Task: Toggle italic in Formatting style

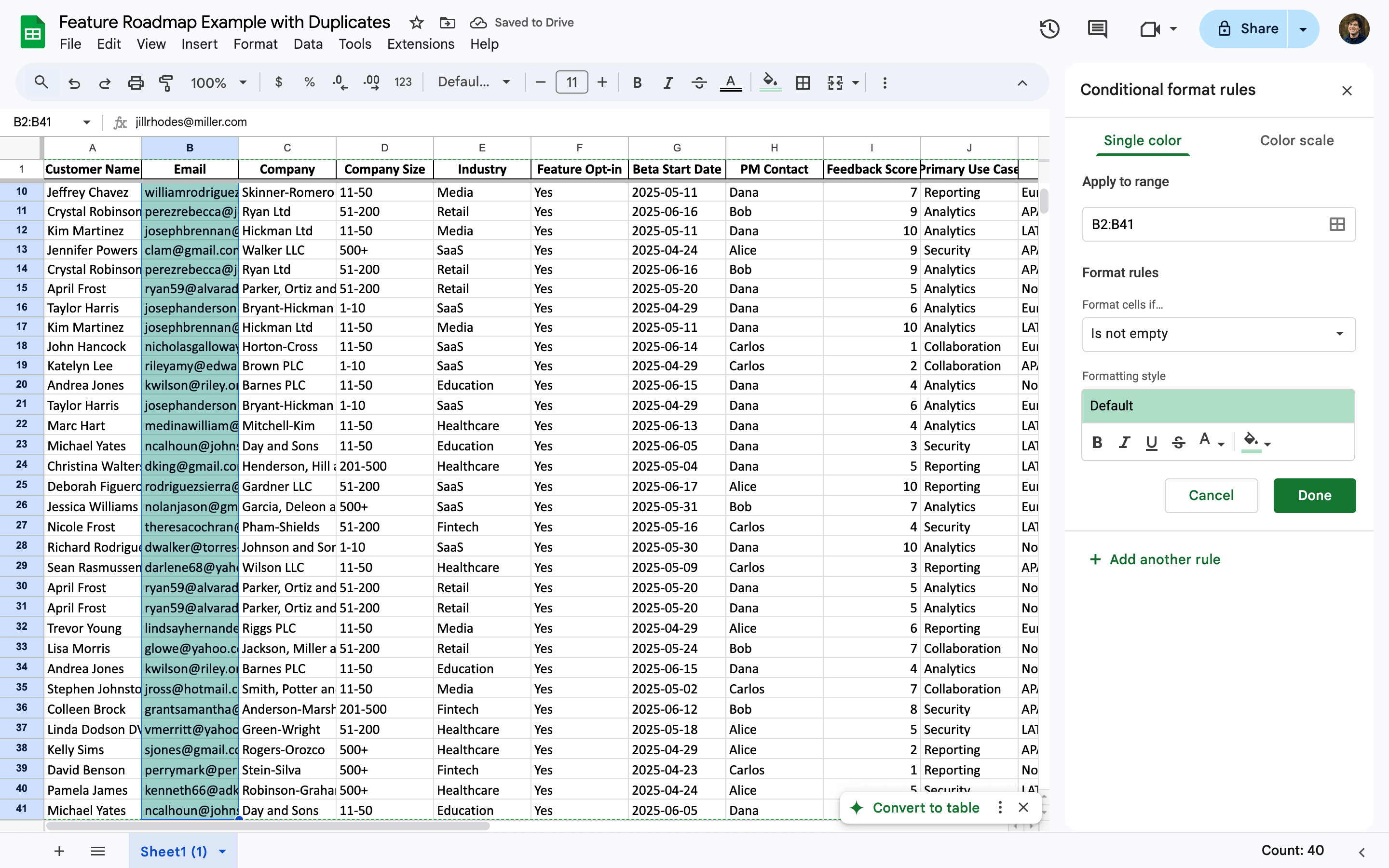Action: 1124,442
